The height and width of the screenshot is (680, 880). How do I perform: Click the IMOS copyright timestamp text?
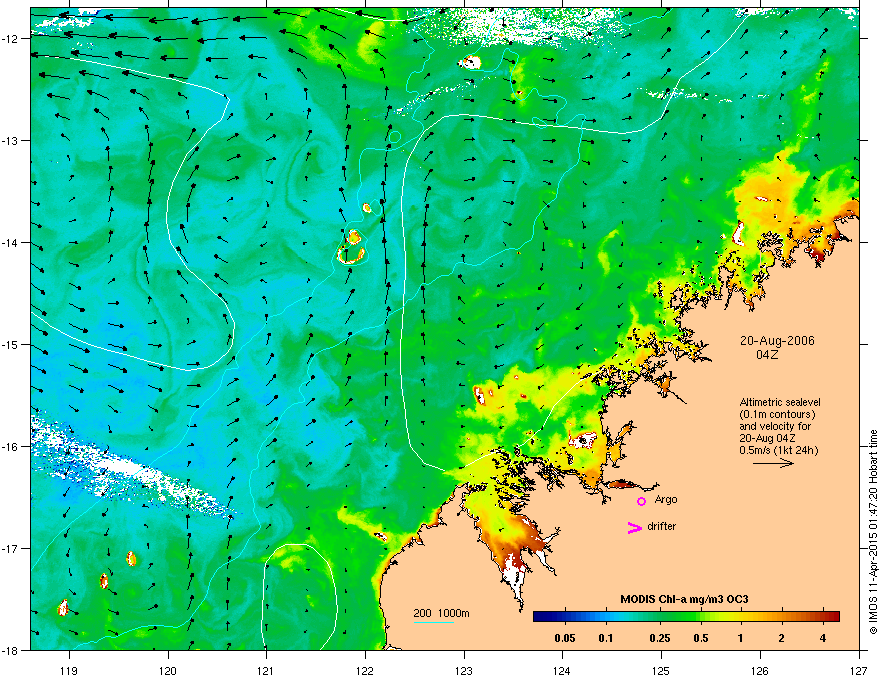coord(873,531)
